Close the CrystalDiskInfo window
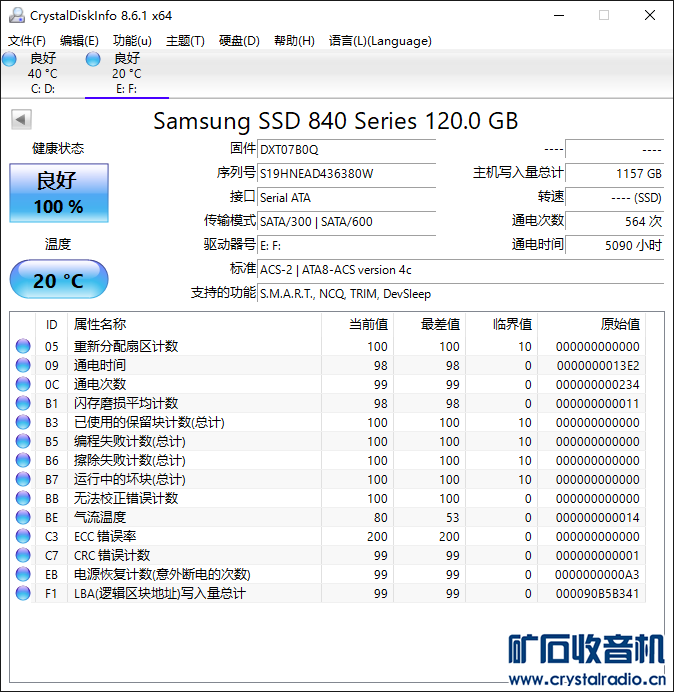 tap(650, 15)
